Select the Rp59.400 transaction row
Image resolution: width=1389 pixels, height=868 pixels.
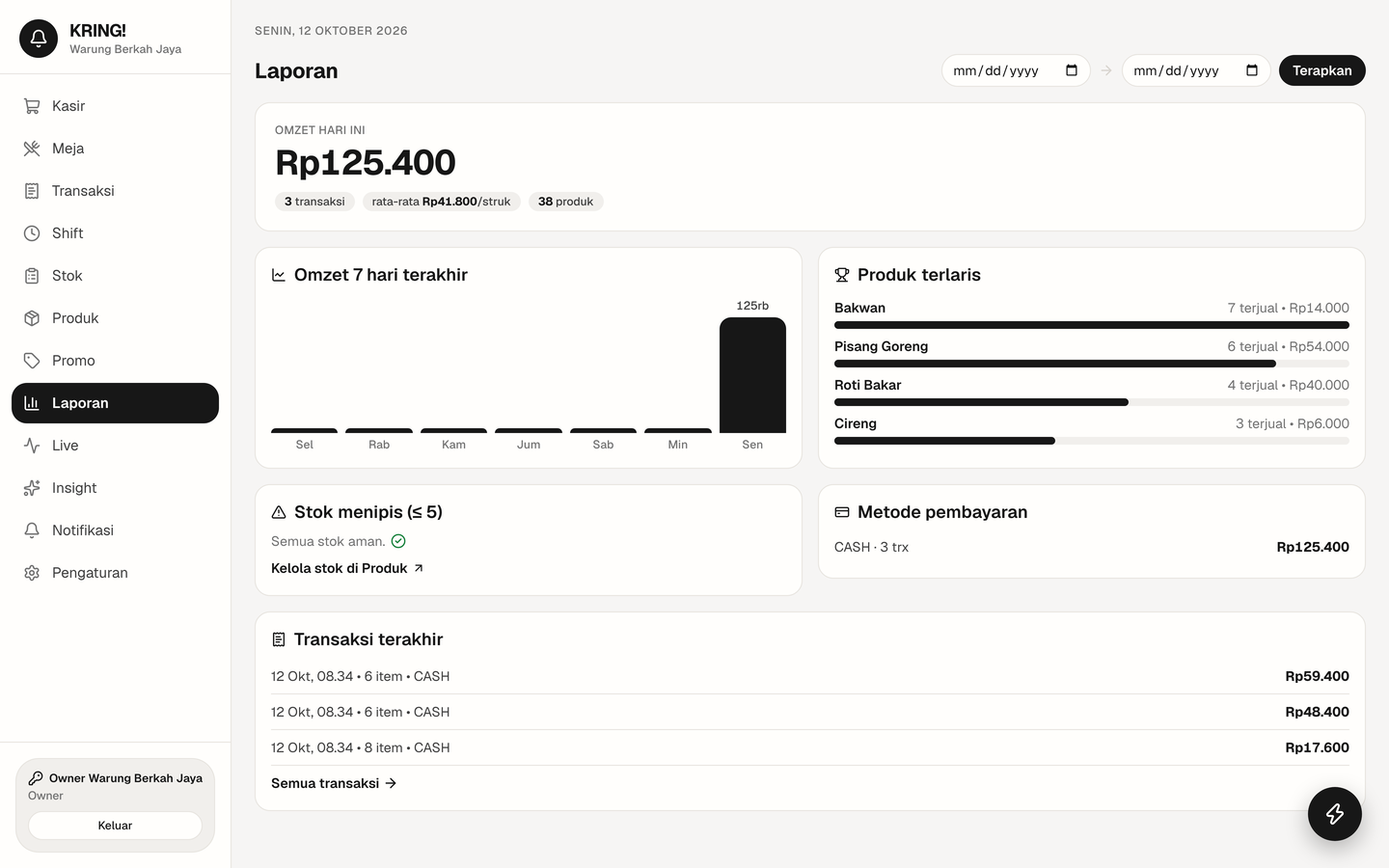coord(810,676)
